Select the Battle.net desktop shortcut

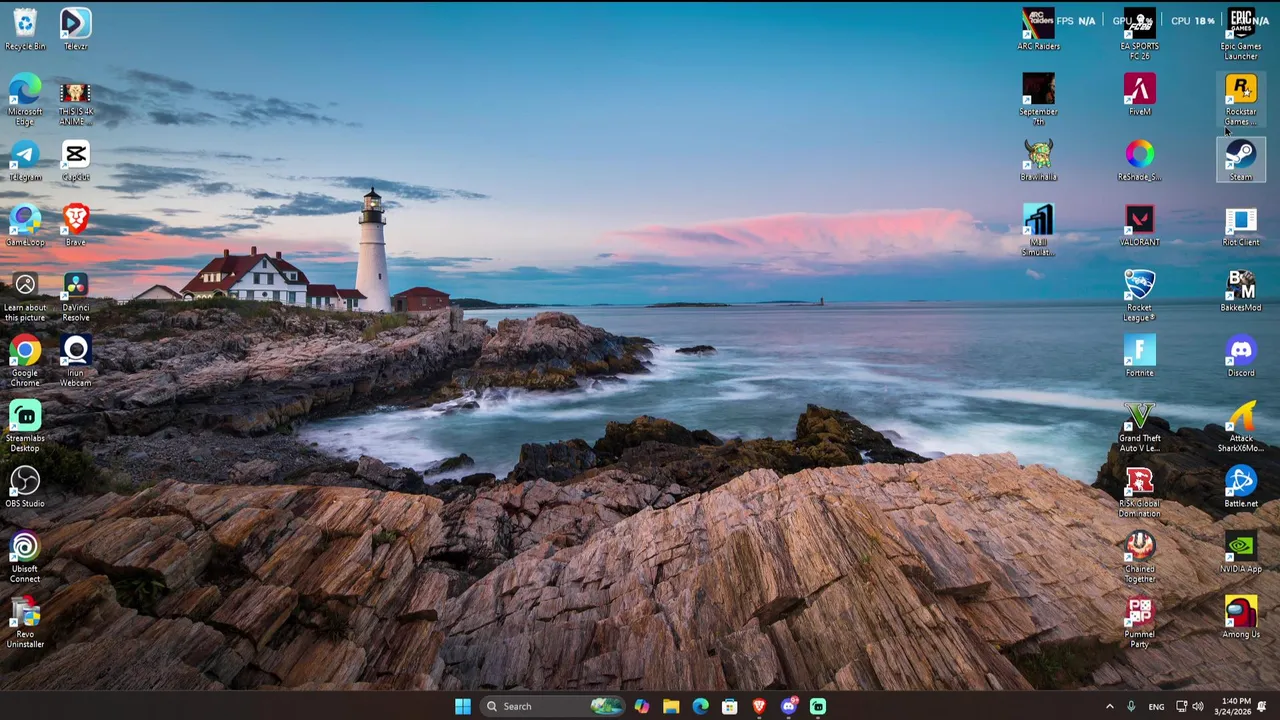point(1241,488)
